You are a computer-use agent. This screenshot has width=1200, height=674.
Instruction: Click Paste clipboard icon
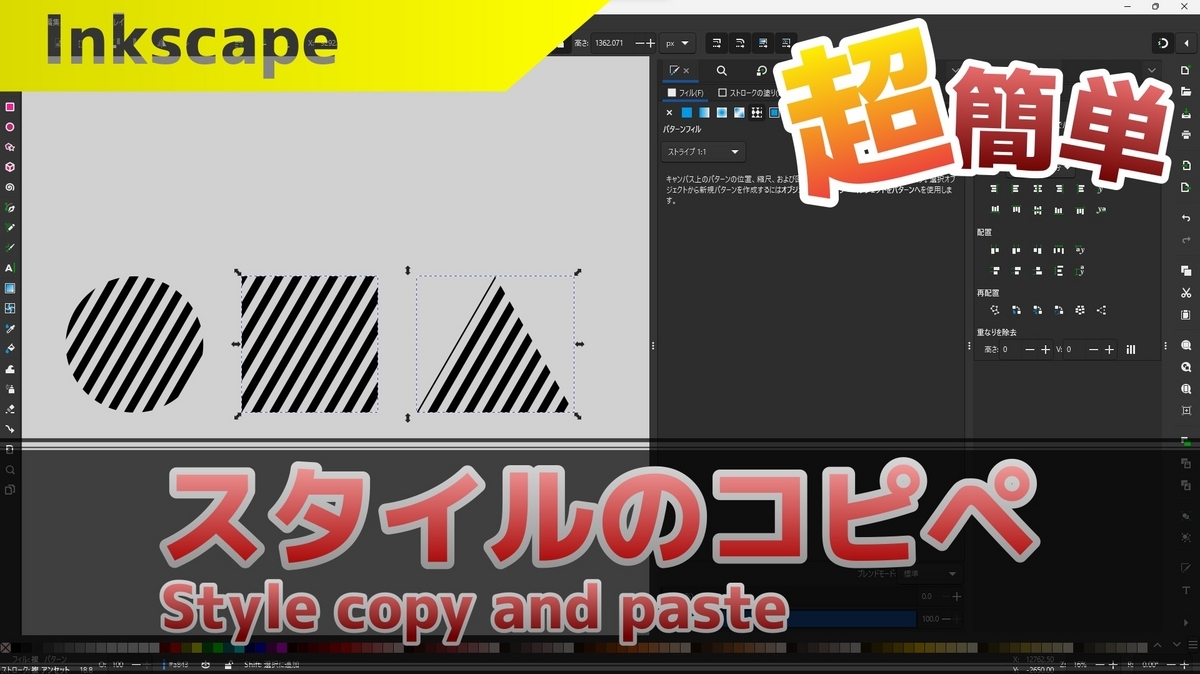coord(1186,314)
